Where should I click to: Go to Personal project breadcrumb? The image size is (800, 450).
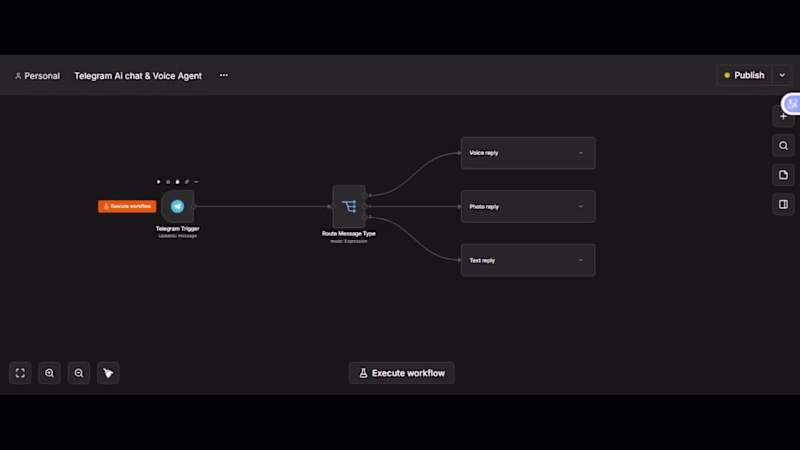pos(37,76)
